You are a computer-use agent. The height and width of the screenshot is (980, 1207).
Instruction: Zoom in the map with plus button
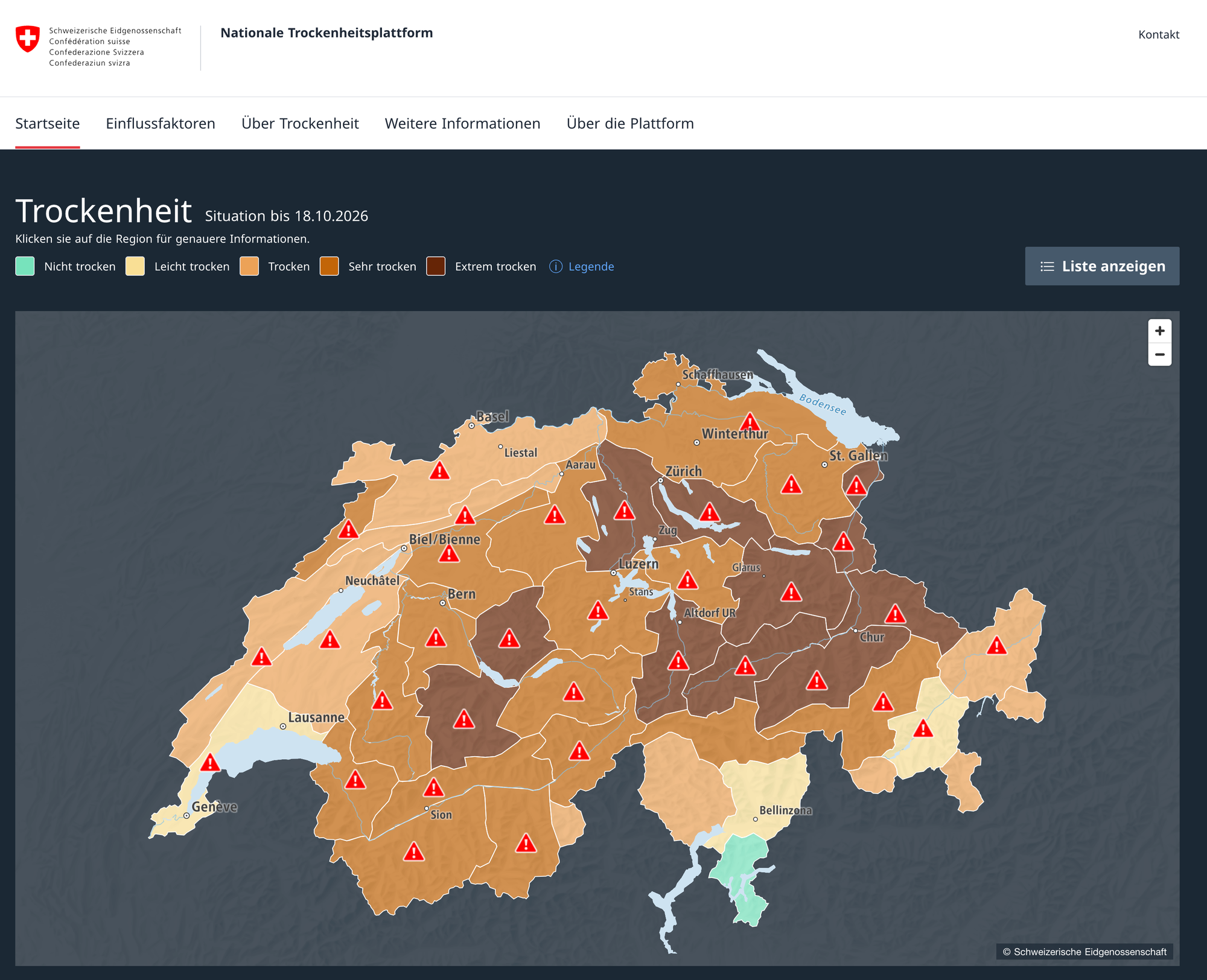tap(1159, 331)
